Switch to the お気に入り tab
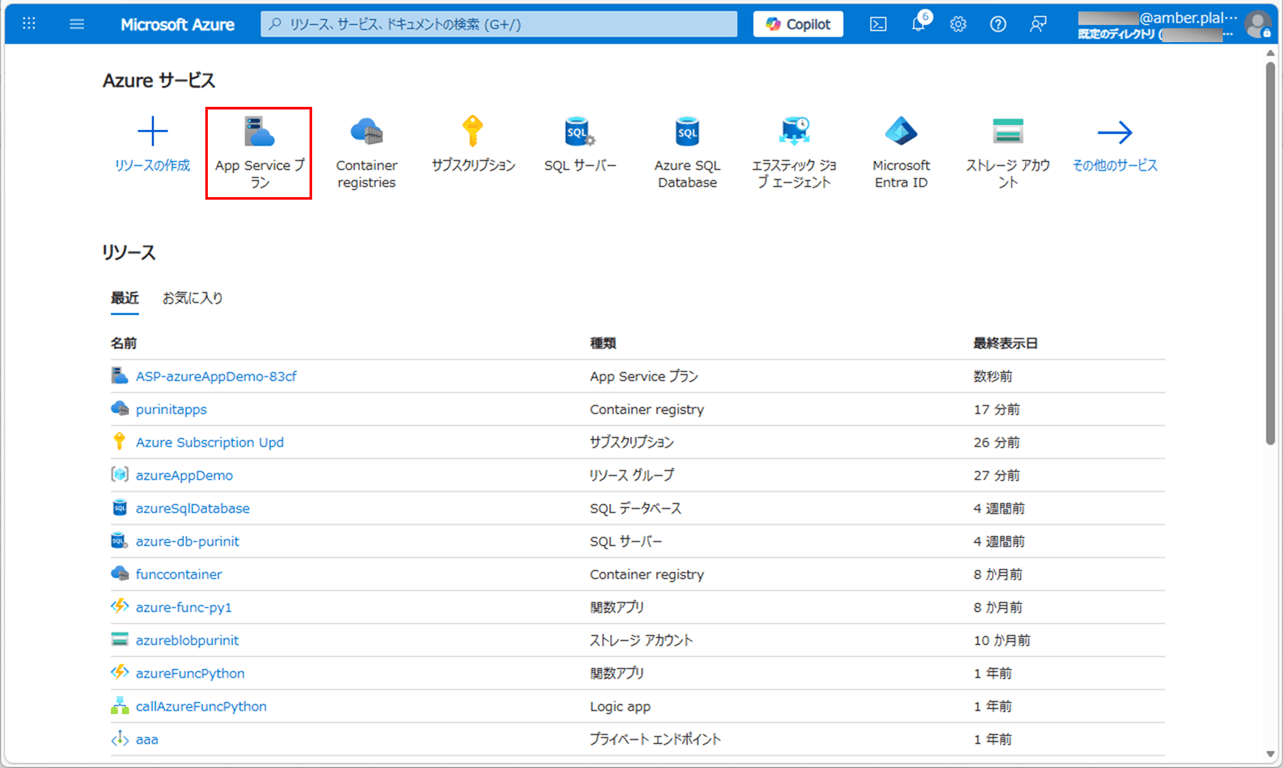This screenshot has height=768, width=1283. pyautogui.click(x=193, y=298)
